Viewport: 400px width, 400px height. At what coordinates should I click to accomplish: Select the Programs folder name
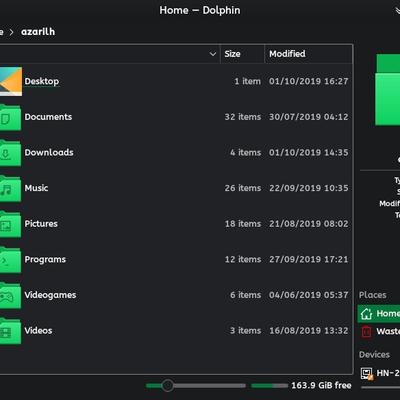pos(45,260)
